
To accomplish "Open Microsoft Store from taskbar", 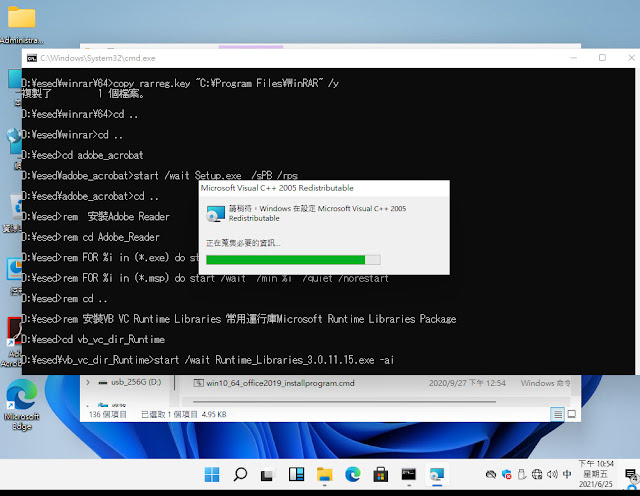I will click(x=380, y=474).
